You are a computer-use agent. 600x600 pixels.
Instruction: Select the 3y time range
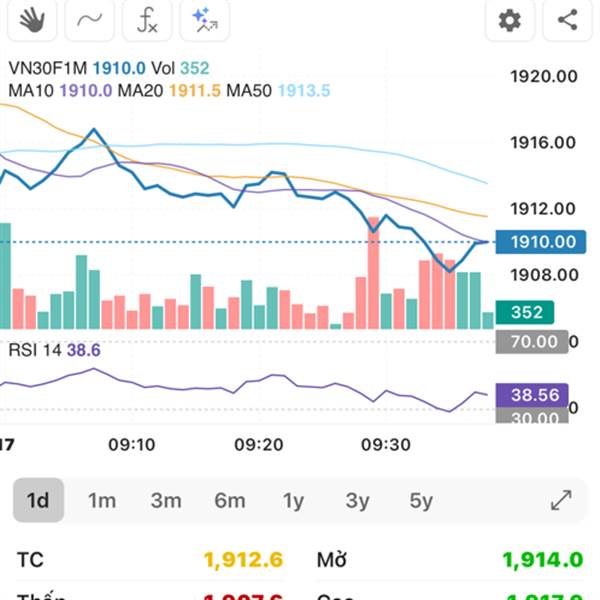point(357,500)
